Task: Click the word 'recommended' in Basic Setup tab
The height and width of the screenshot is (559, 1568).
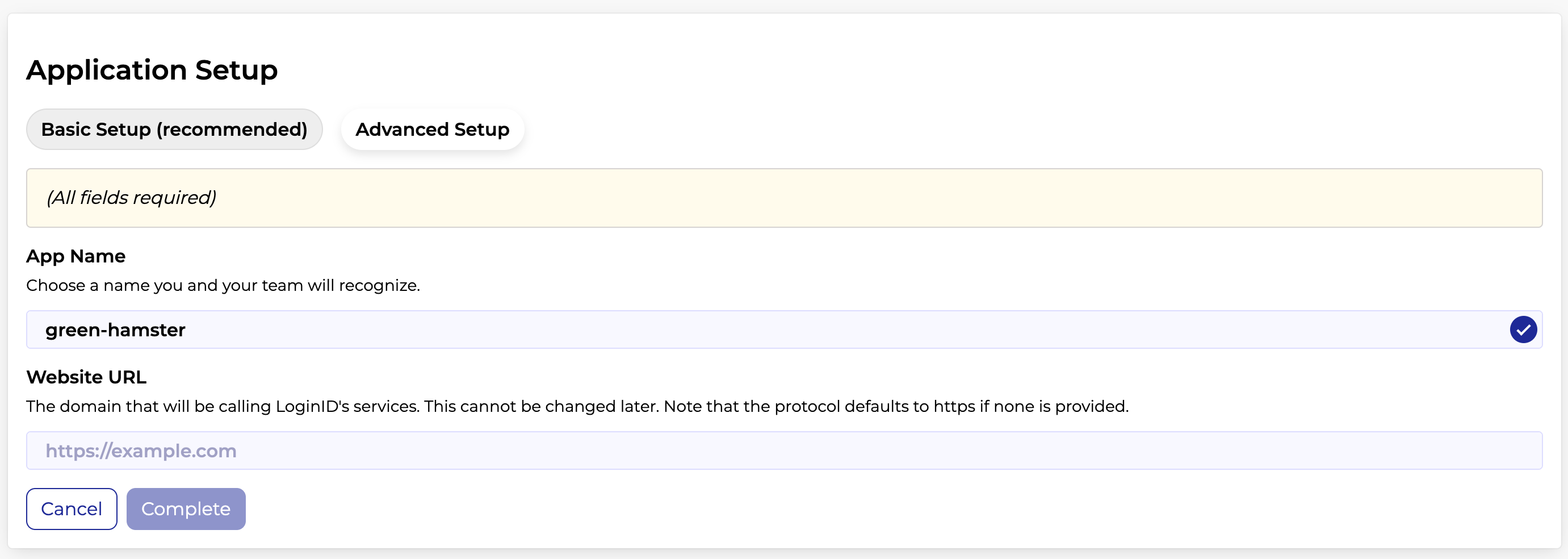Action: click(232, 129)
